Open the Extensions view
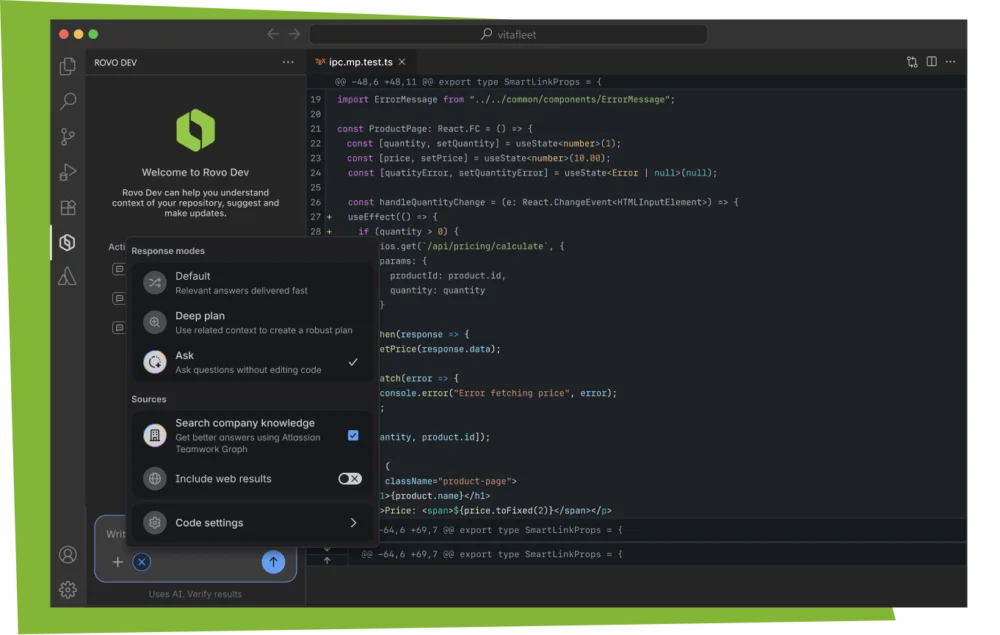This screenshot has width=1000, height=635. (68, 208)
